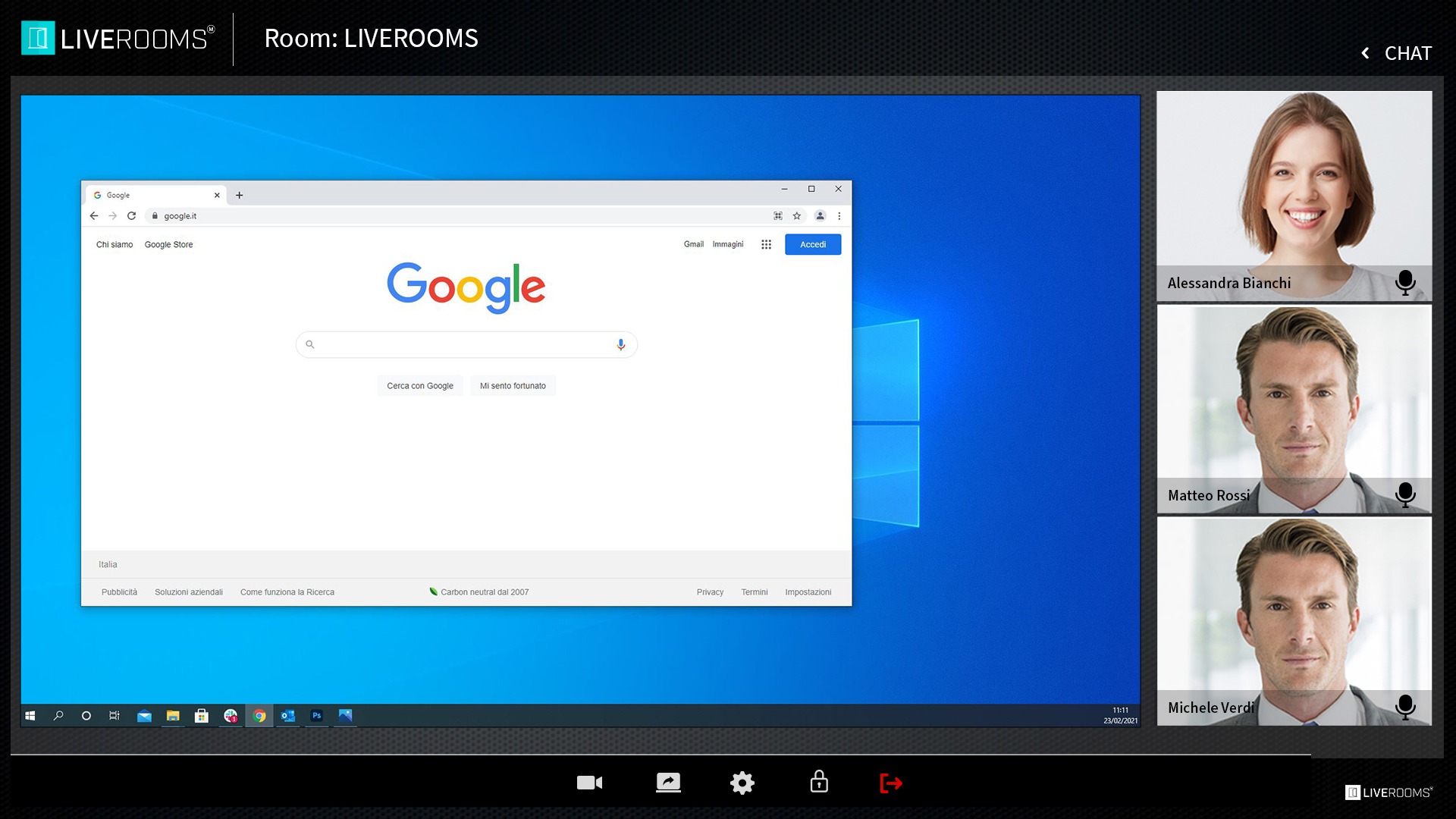Viewport: 1456px width, 819px height.
Task: Open Impostazioni footer menu
Action: pos(808,592)
